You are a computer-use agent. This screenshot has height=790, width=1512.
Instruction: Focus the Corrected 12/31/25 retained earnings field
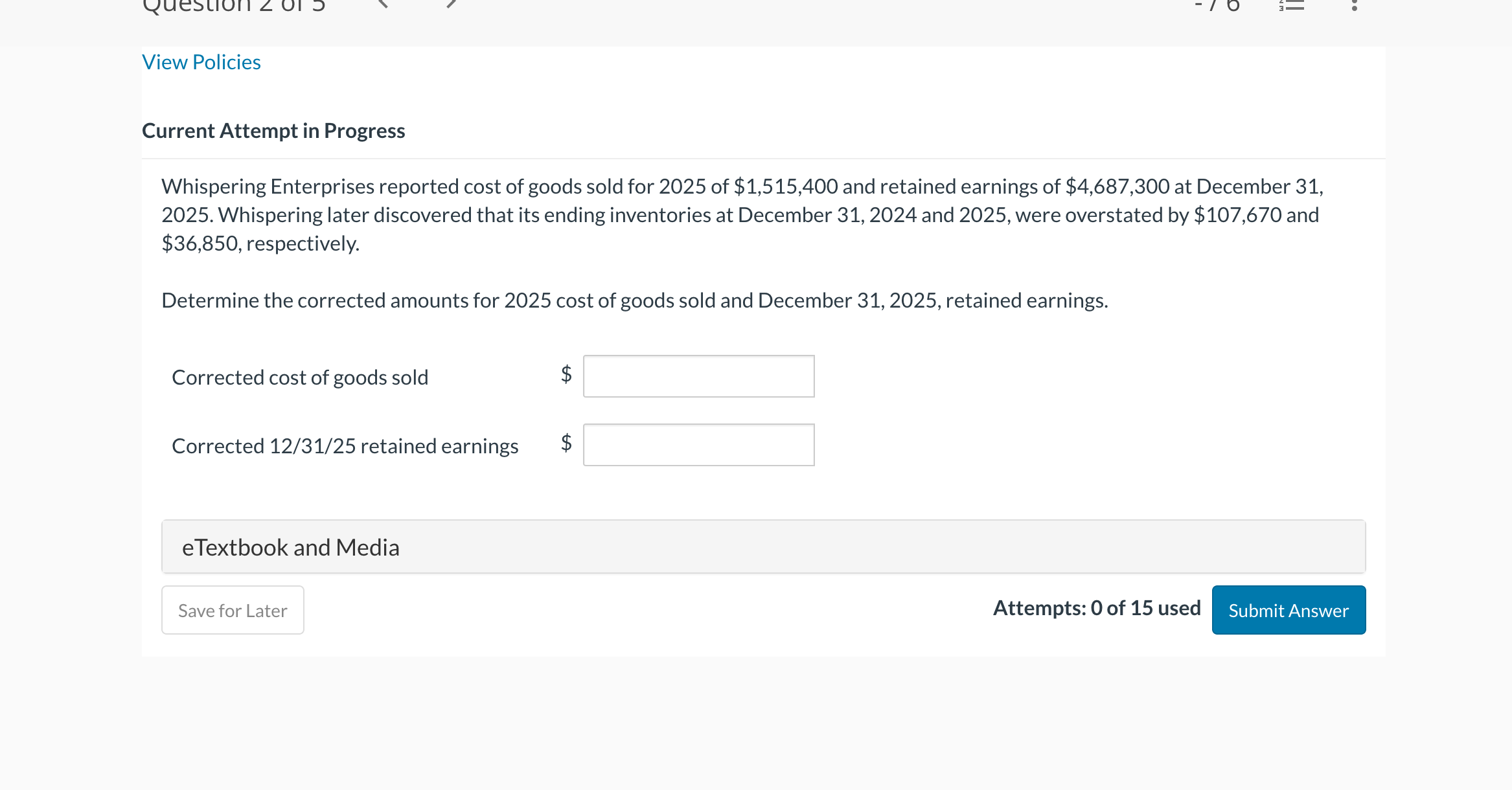pos(698,445)
